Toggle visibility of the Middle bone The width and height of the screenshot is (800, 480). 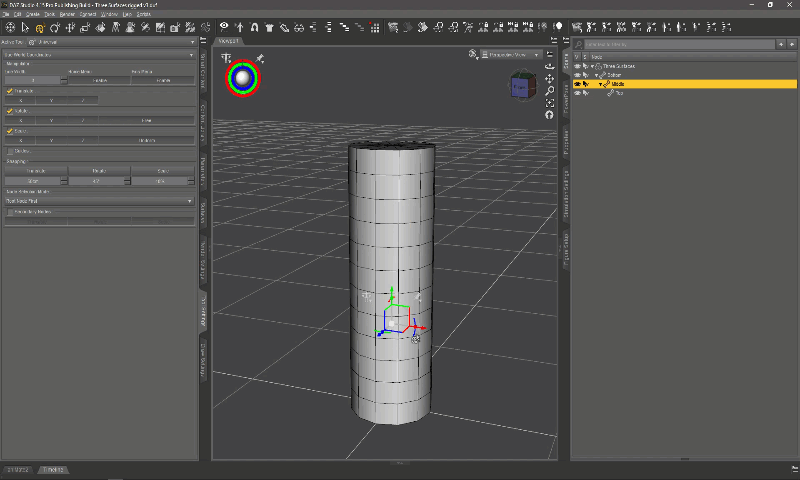[578, 84]
